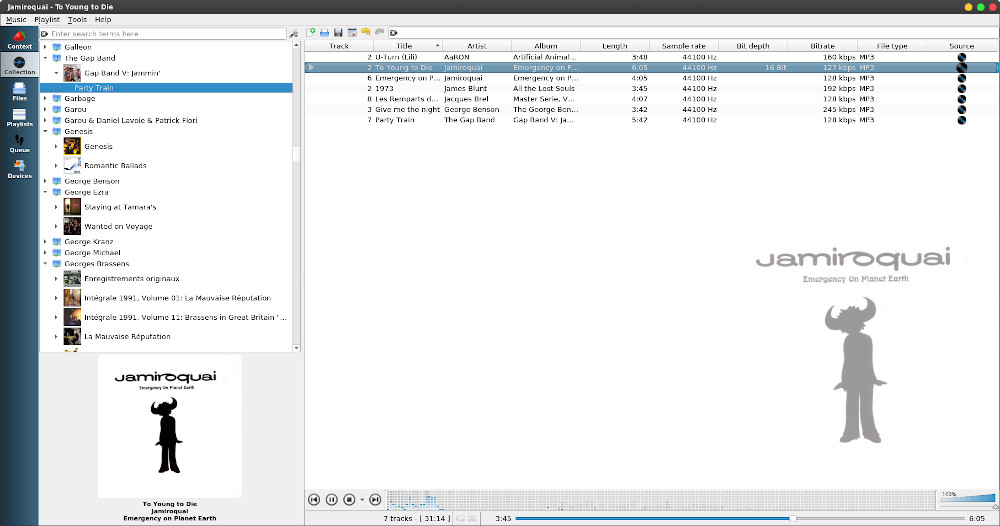Image resolution: width=1000 pixels, height=526 pixels.
Task: Open the Devices sidebar tab
Action: click(x=19, y=169)
